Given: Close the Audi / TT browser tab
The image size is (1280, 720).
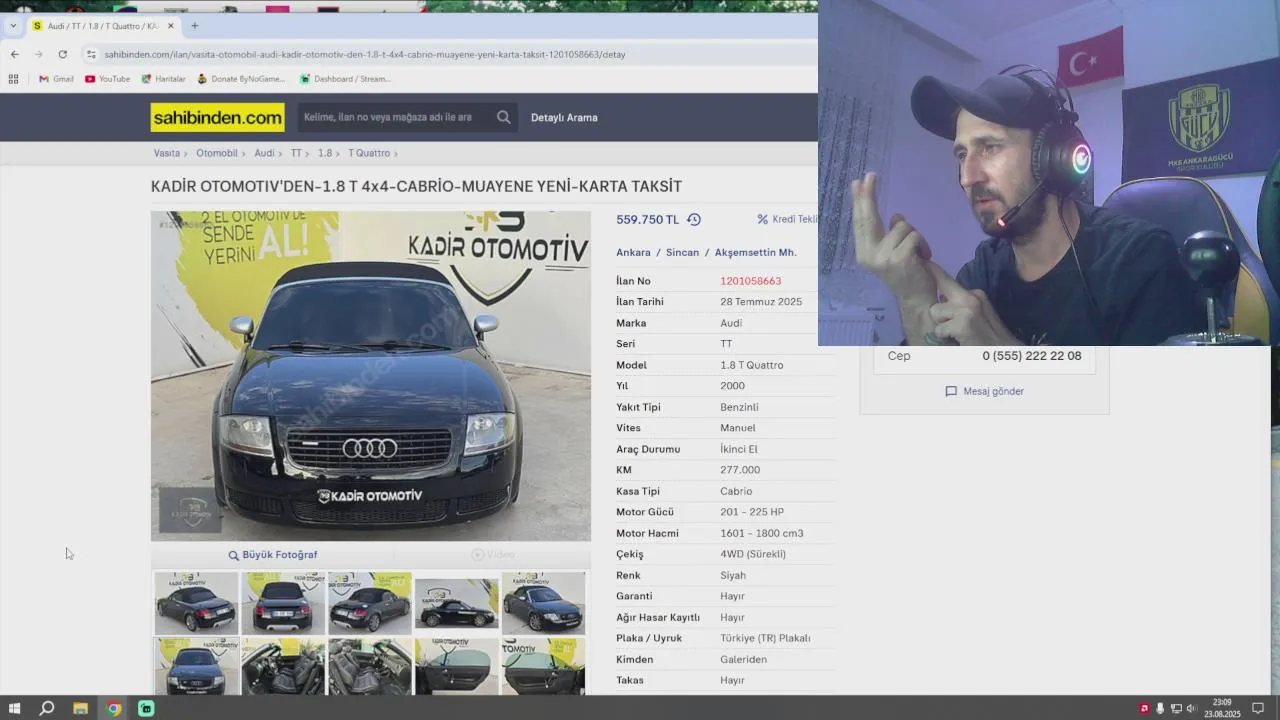Looking at the screenshot, I should [x=170, y=26].
